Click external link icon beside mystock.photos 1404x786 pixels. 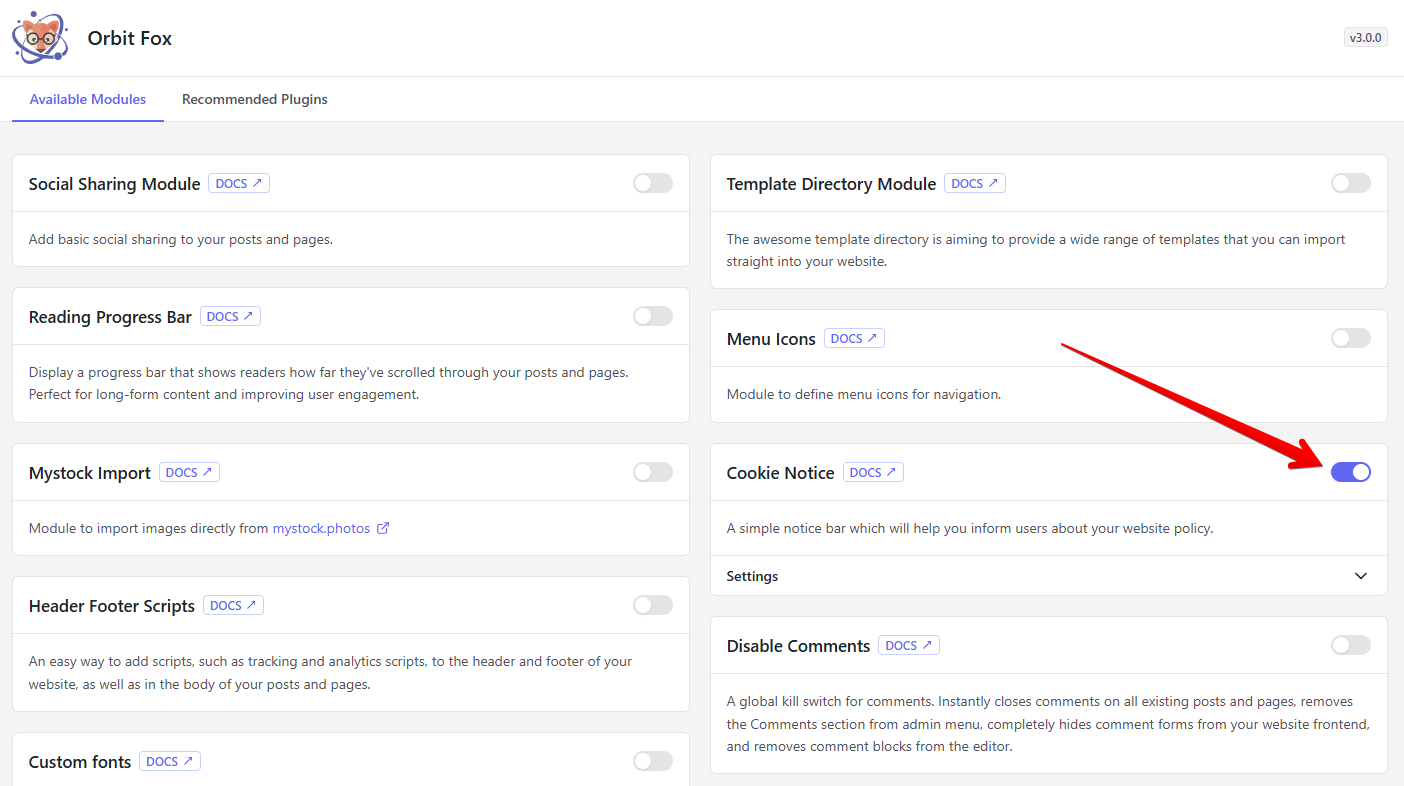[x=383, y=528]
